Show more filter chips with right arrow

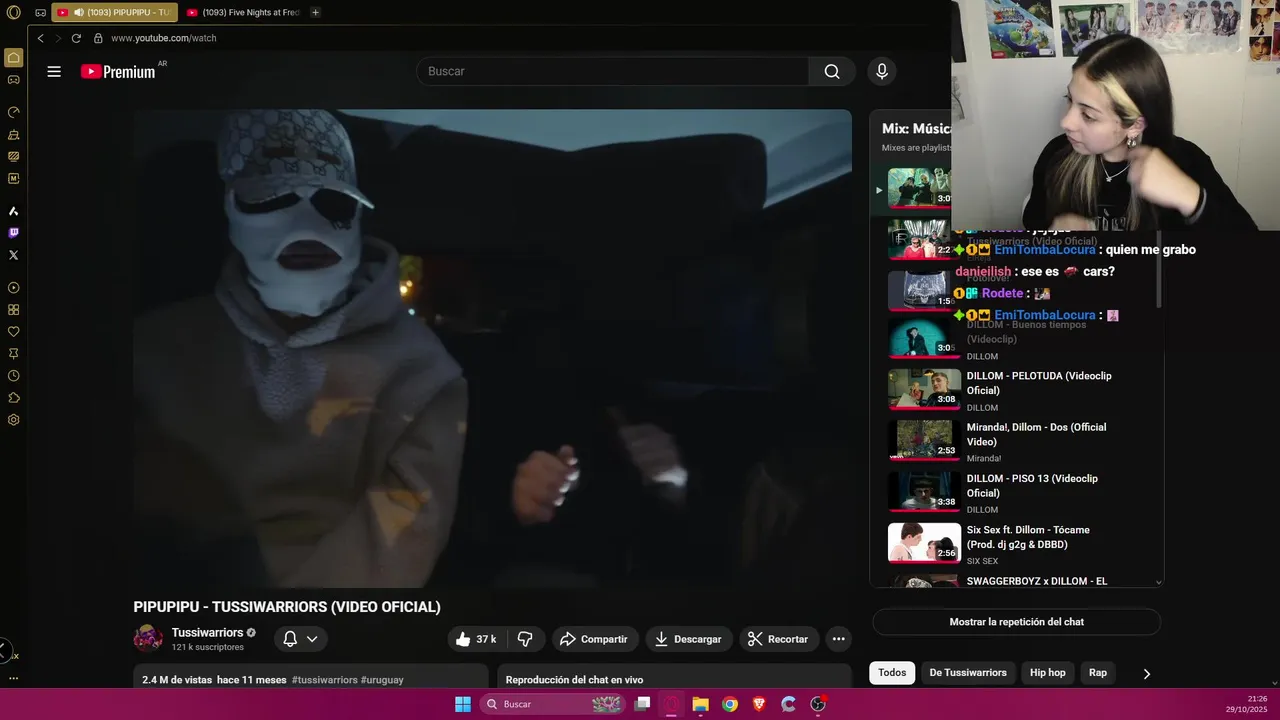(x=1146, y=673)
